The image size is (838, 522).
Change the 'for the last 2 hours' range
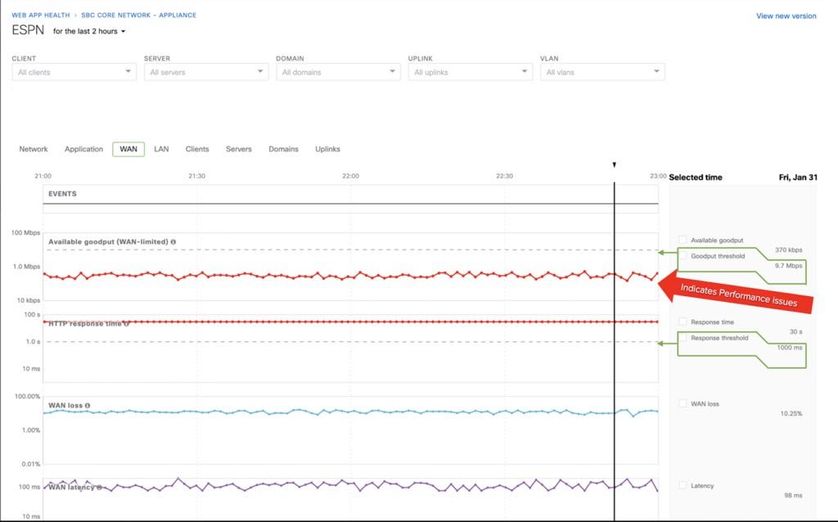click(x=89, y=32)
